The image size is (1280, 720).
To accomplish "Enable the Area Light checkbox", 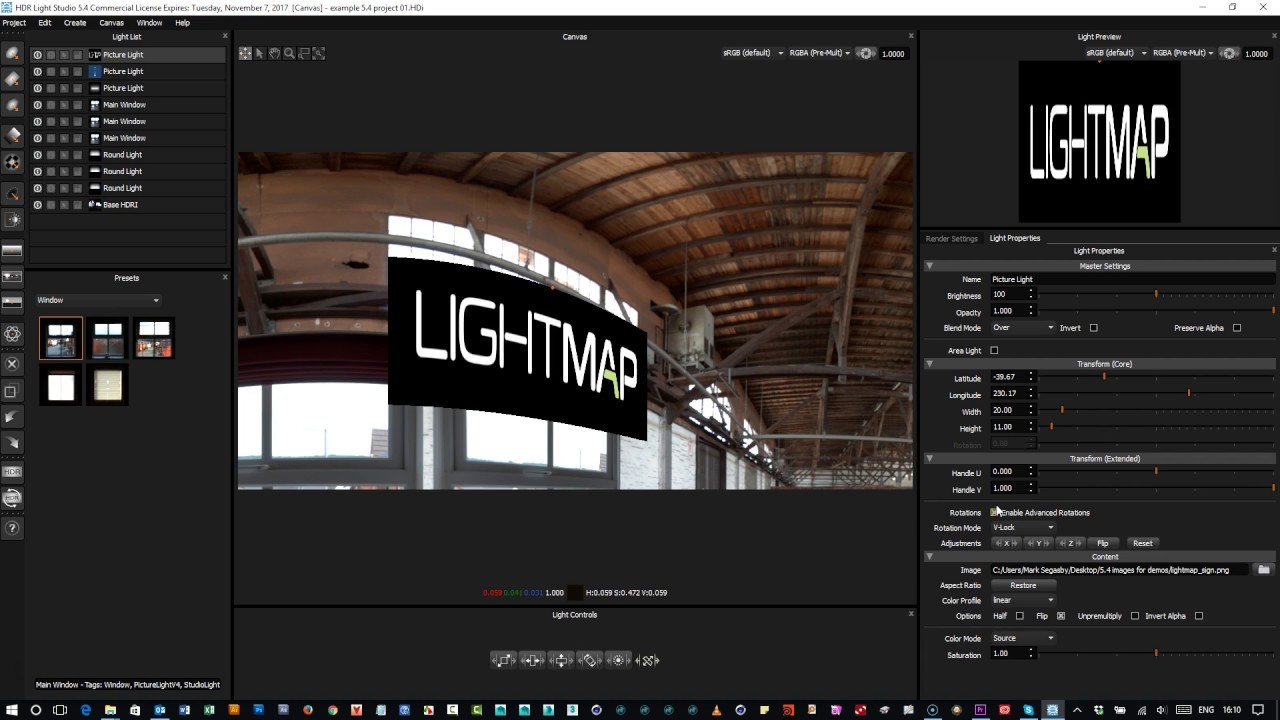I will point(994,351).
